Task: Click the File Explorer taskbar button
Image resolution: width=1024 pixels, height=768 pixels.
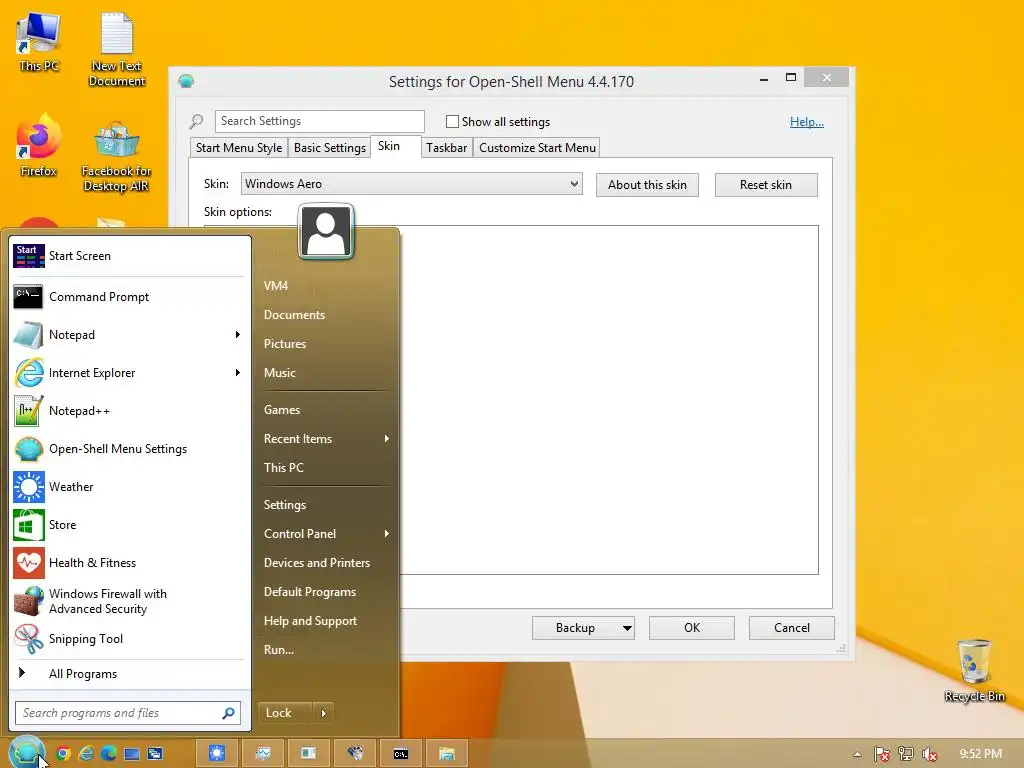Action: pos(447,754)
